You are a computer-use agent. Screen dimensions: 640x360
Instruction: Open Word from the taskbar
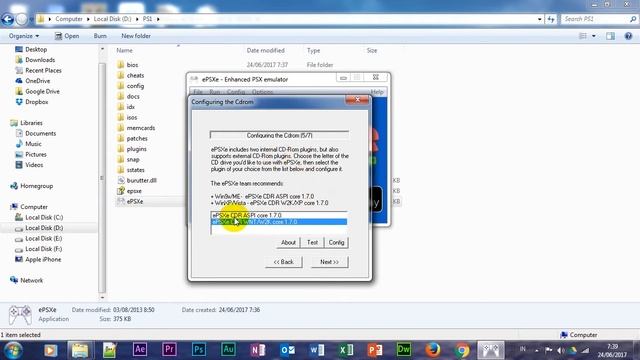point(316,350)
